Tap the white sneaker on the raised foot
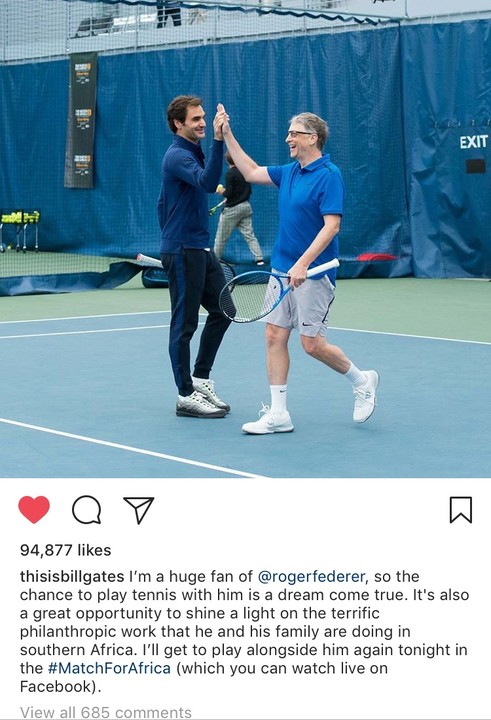 point(366,396)
